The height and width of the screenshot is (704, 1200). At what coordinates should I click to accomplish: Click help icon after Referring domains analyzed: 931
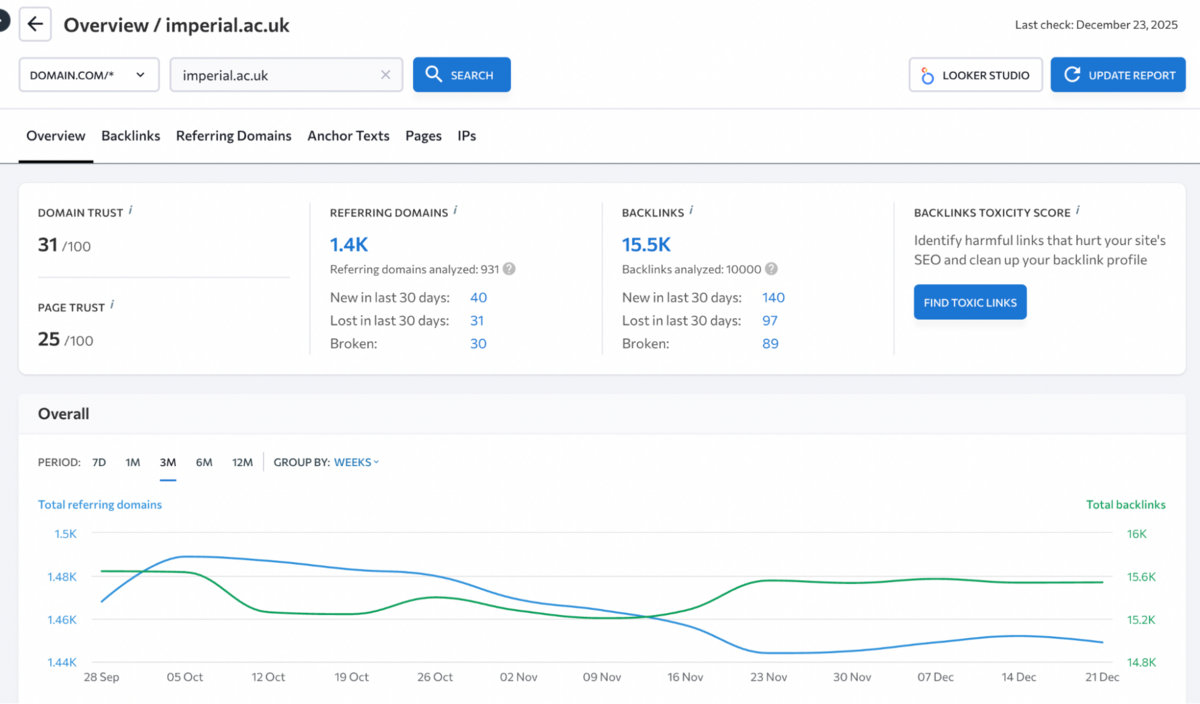509,269
